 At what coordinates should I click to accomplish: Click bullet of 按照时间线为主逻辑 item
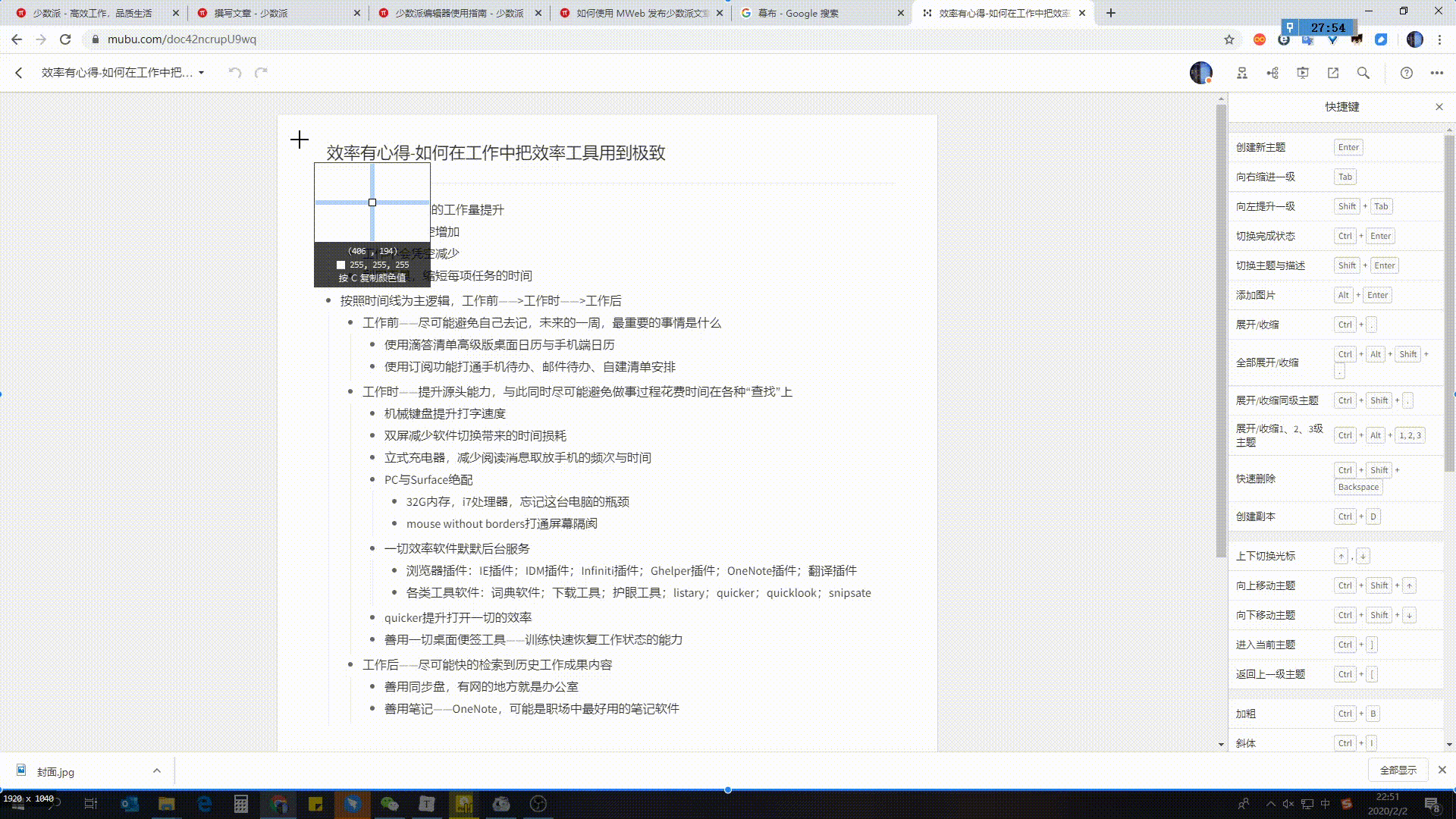pyautogui.click(x=328, y=301)
